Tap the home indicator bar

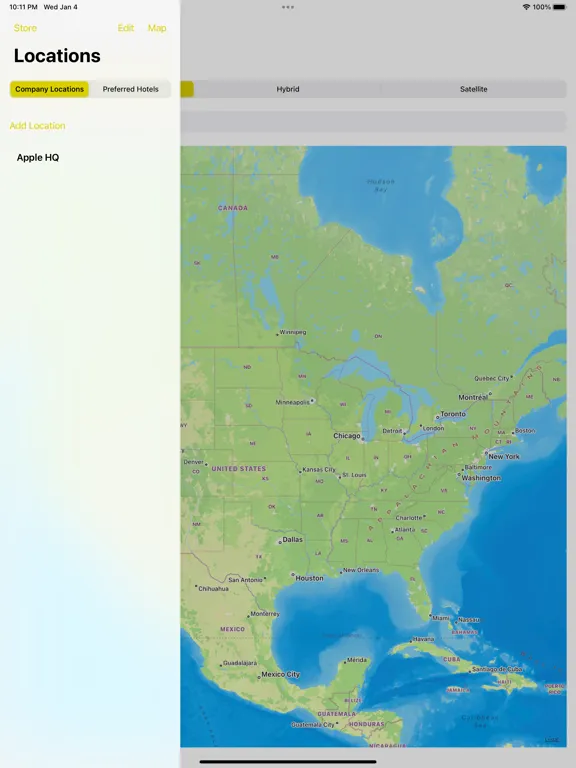(288, 762)
